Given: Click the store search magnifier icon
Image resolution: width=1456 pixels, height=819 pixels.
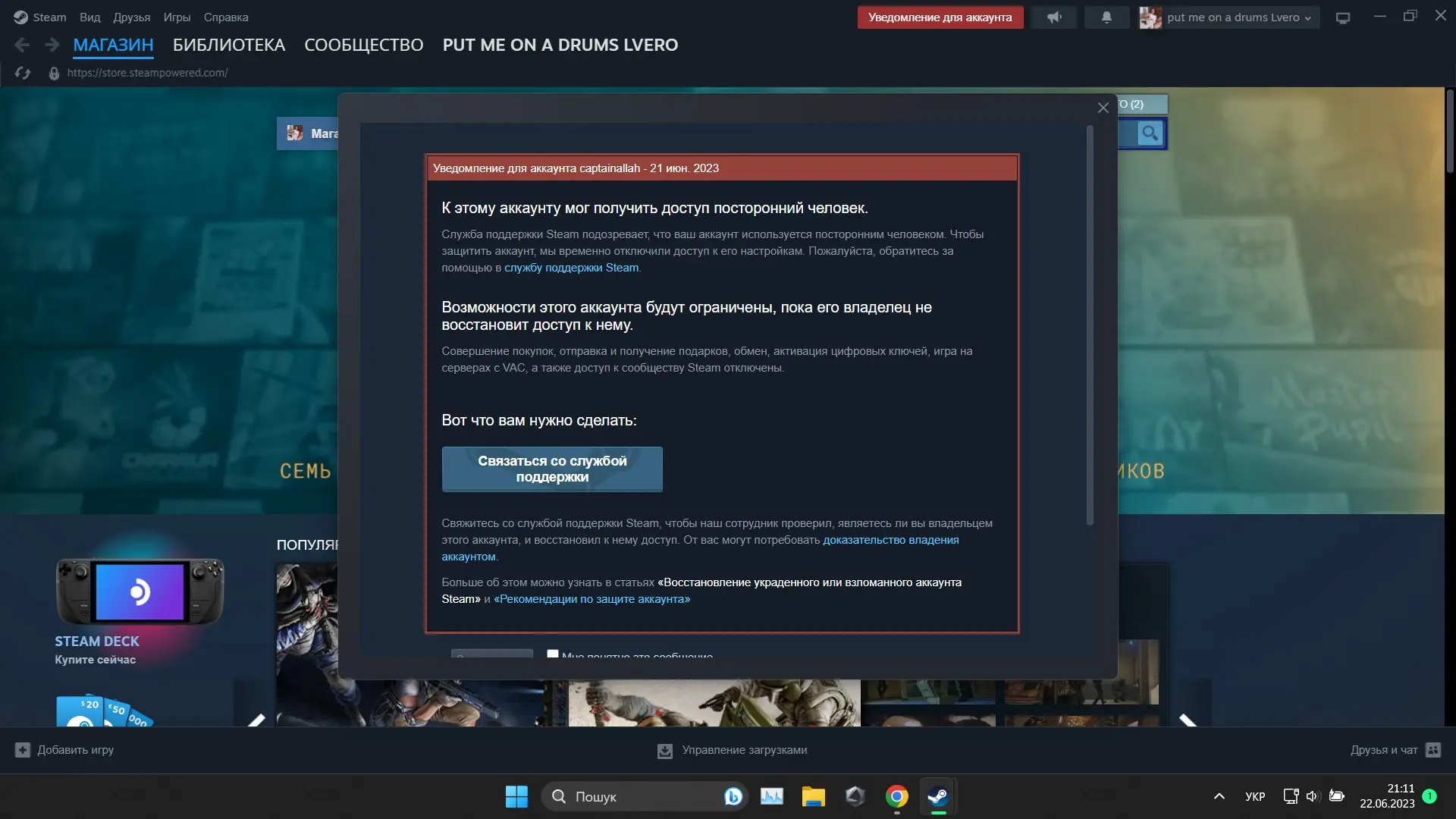Looking at the screenshot, I should [x=1150, y=133].
